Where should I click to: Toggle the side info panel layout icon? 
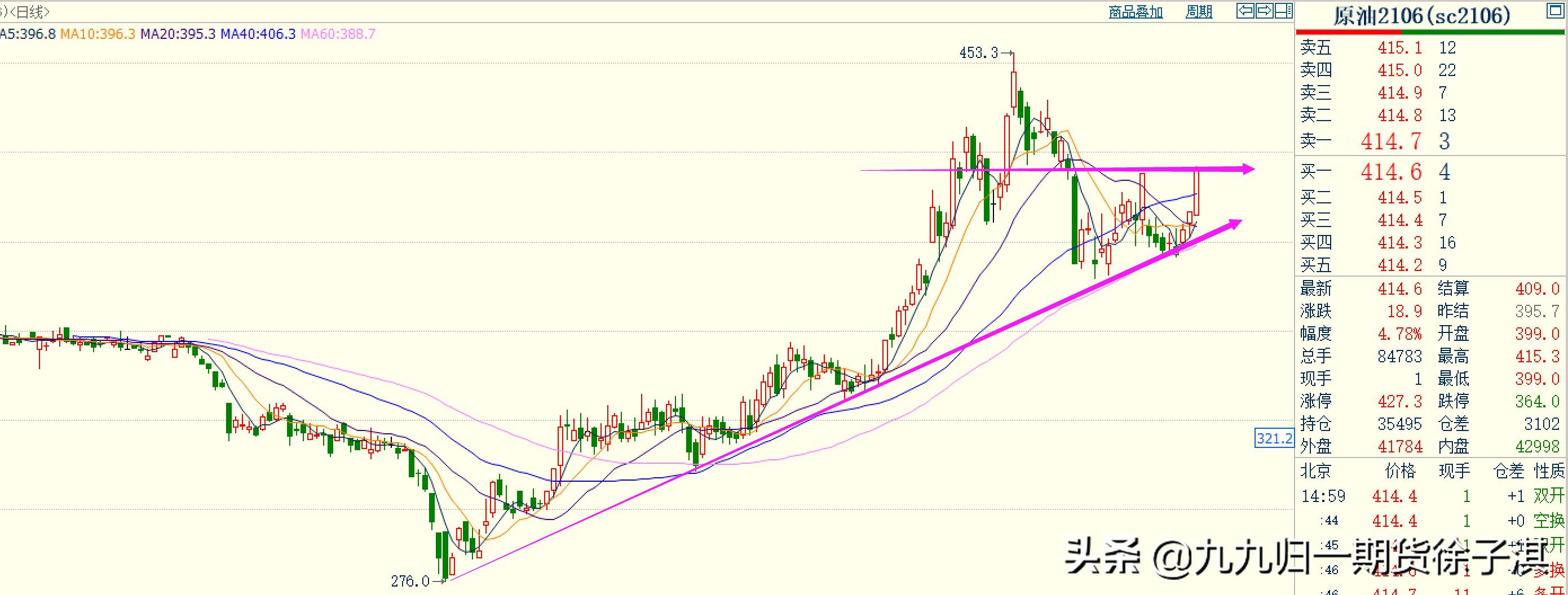point(1283,11)
